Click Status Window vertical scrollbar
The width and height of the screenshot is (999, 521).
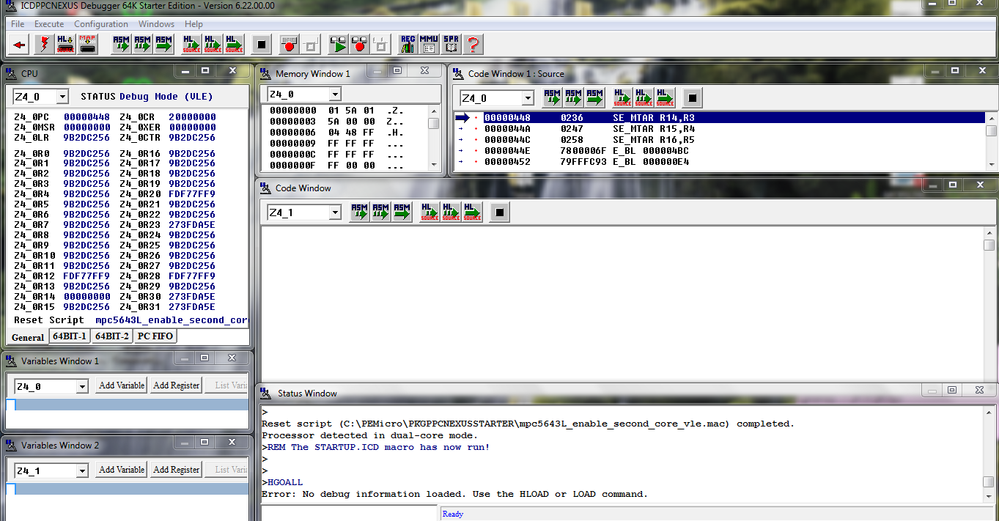point(988,454)
